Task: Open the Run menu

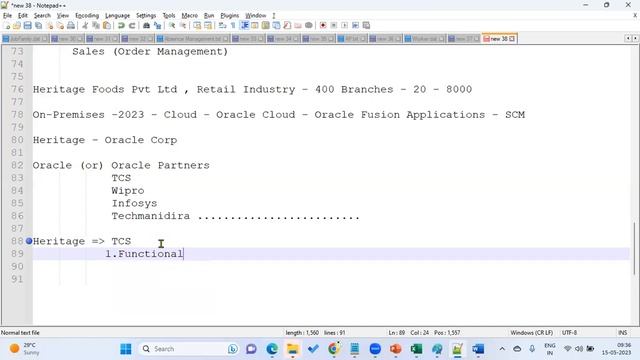Action: point(209,16)
